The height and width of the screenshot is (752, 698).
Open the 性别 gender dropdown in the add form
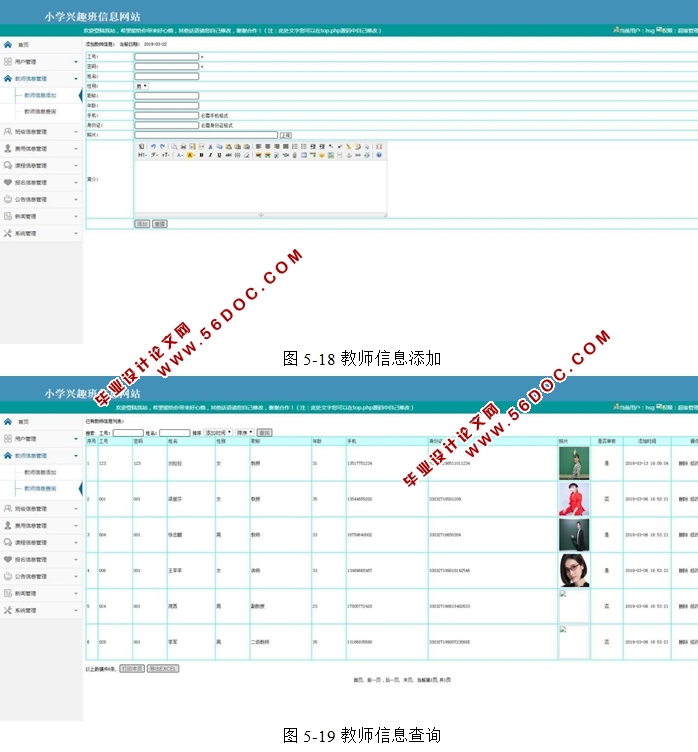pyautogui.click(x=142, y=86)
